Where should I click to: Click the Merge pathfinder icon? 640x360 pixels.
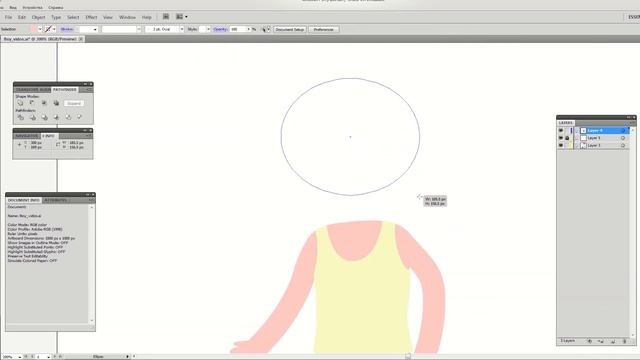click(44, 118)
